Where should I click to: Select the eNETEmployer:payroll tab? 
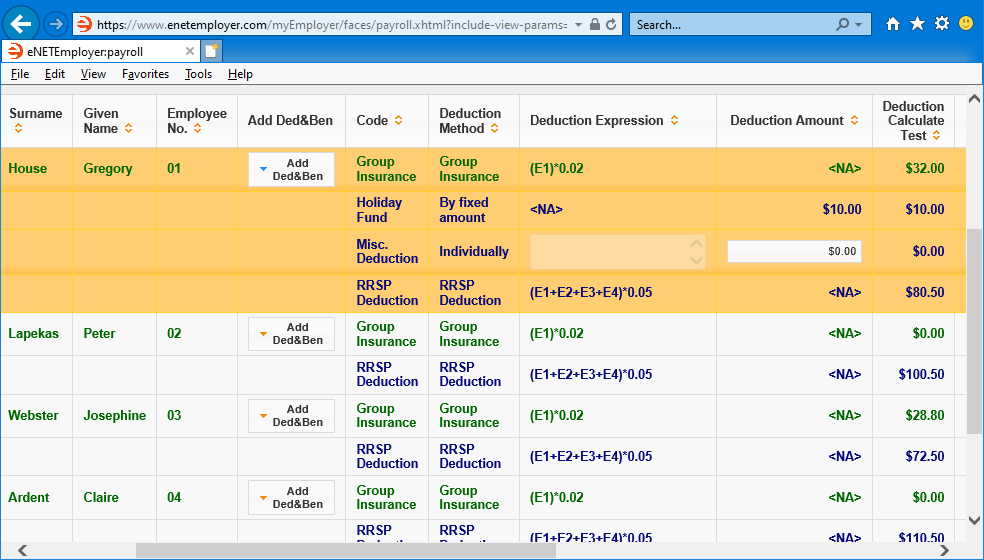coord(100,51)
